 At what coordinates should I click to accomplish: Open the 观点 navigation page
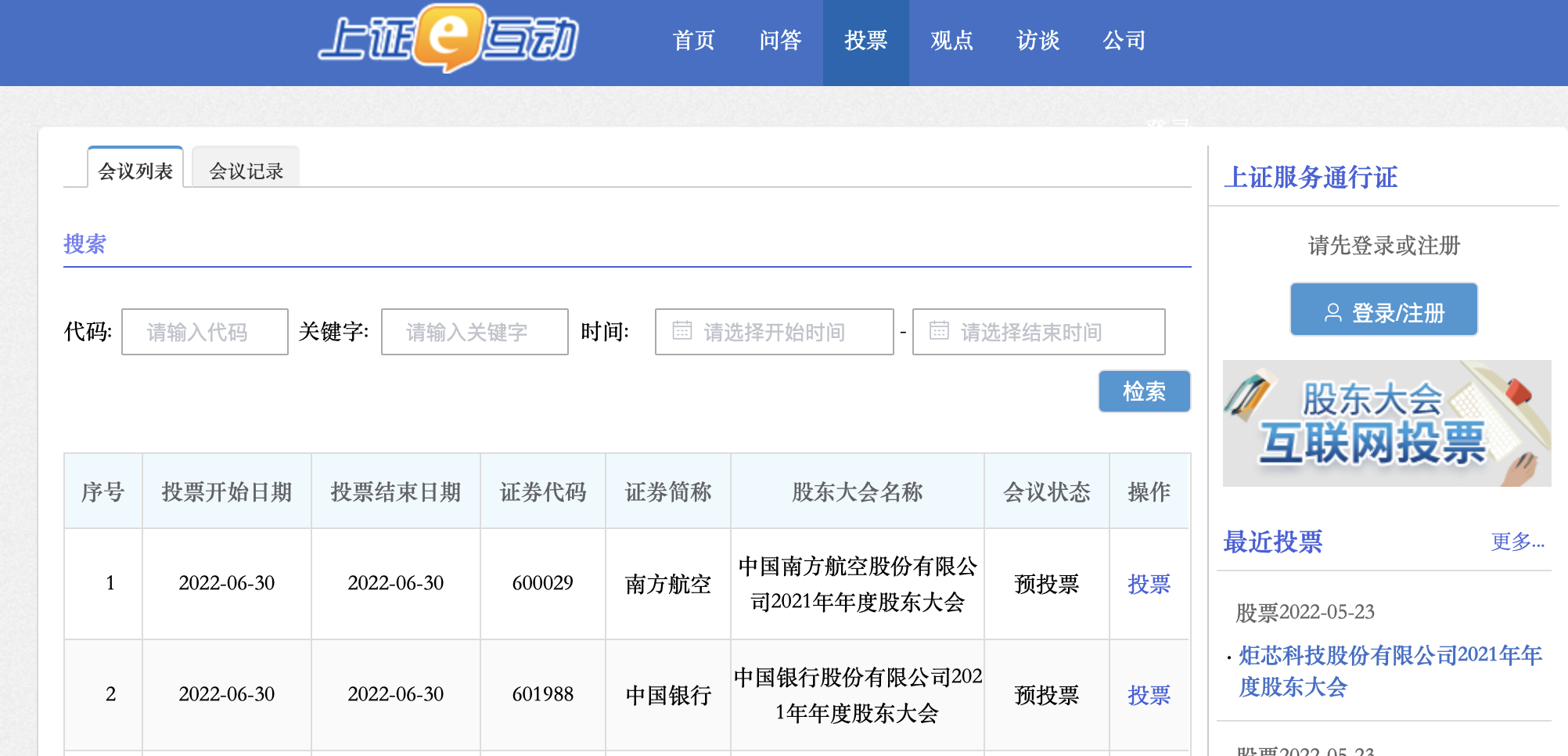pos(951,41)
